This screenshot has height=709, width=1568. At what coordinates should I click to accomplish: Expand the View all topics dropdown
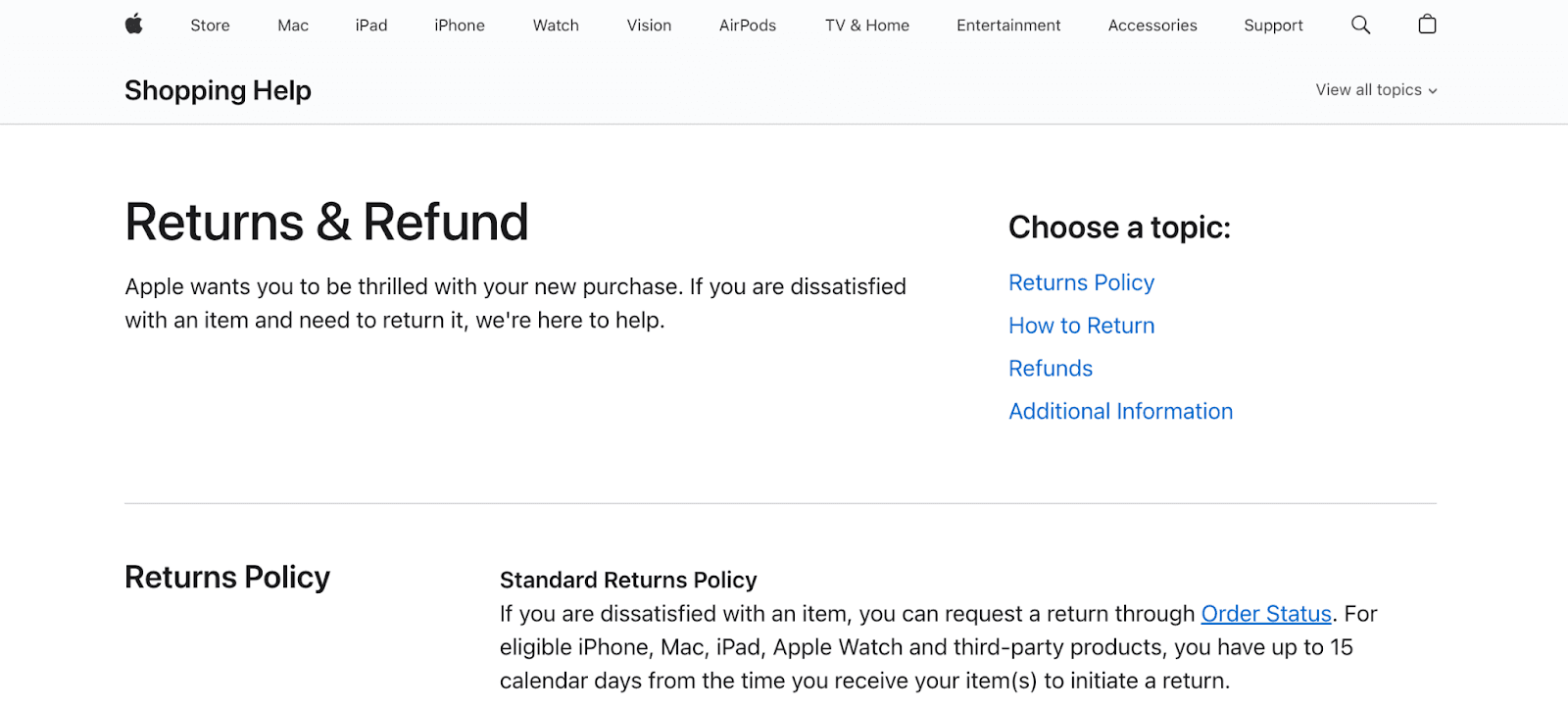pos(1376,89)
